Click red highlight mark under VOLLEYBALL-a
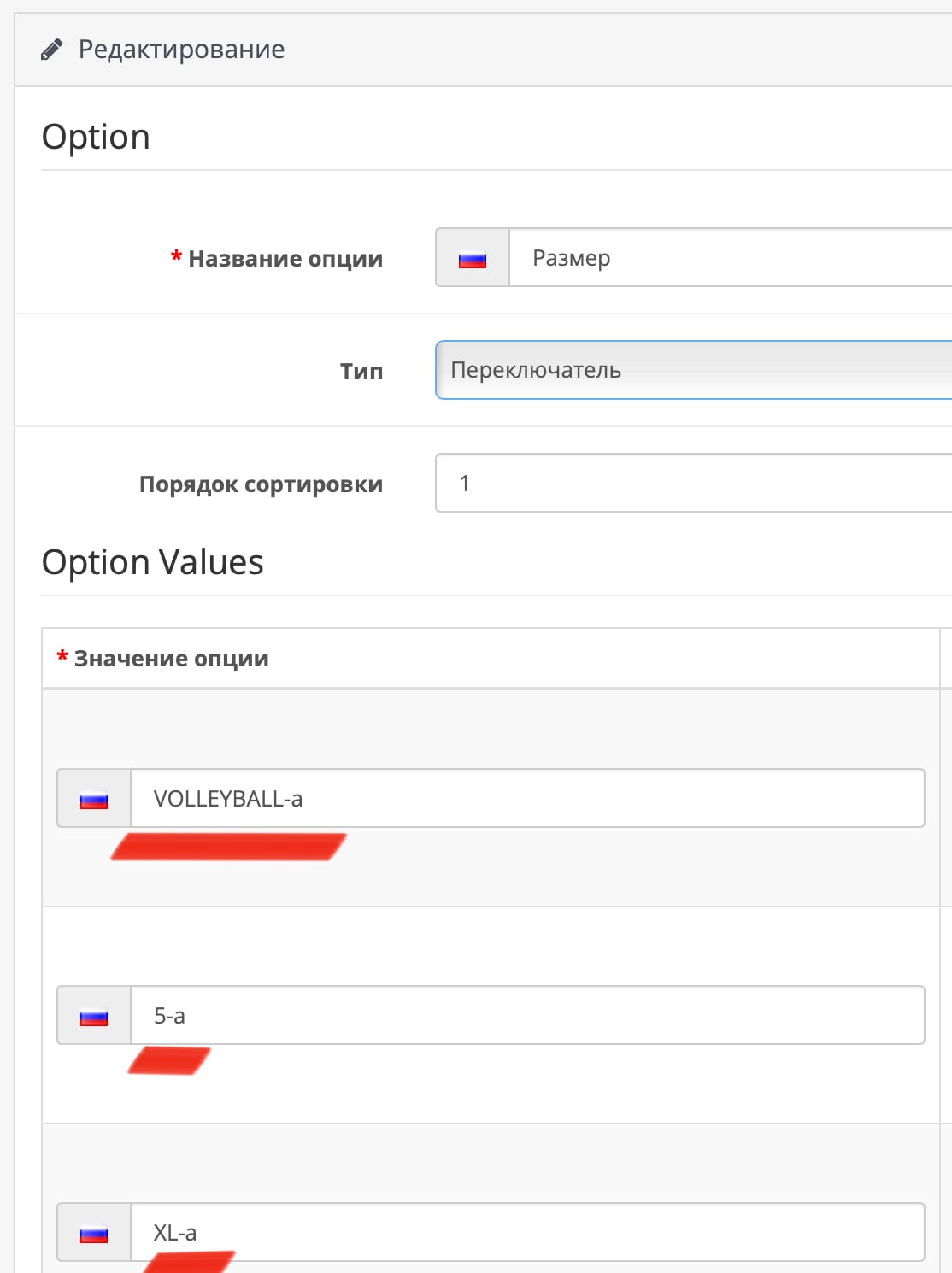Viewport: 952px width, 1273px height. point(228,847)
